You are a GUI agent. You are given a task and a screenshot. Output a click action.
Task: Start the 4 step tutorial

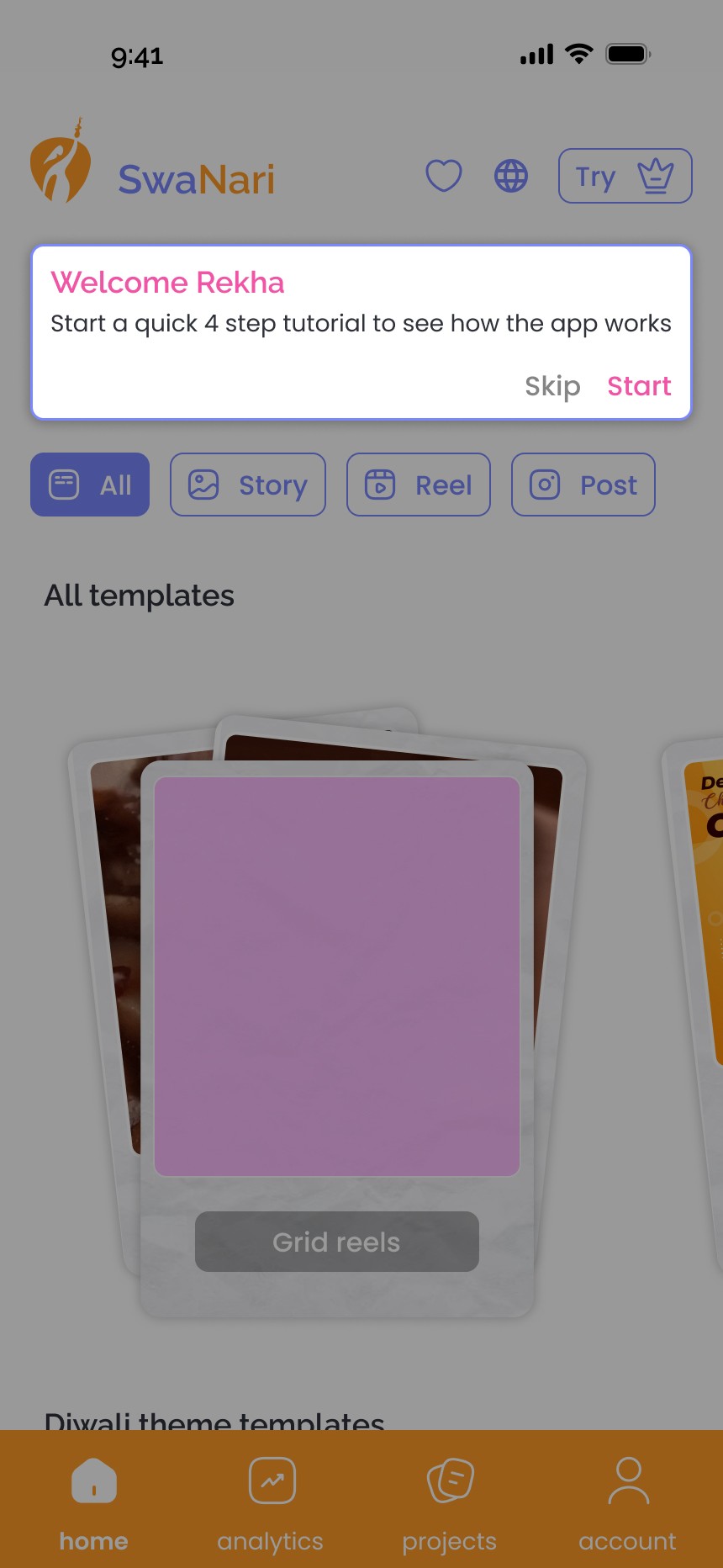tap(640, 386)
